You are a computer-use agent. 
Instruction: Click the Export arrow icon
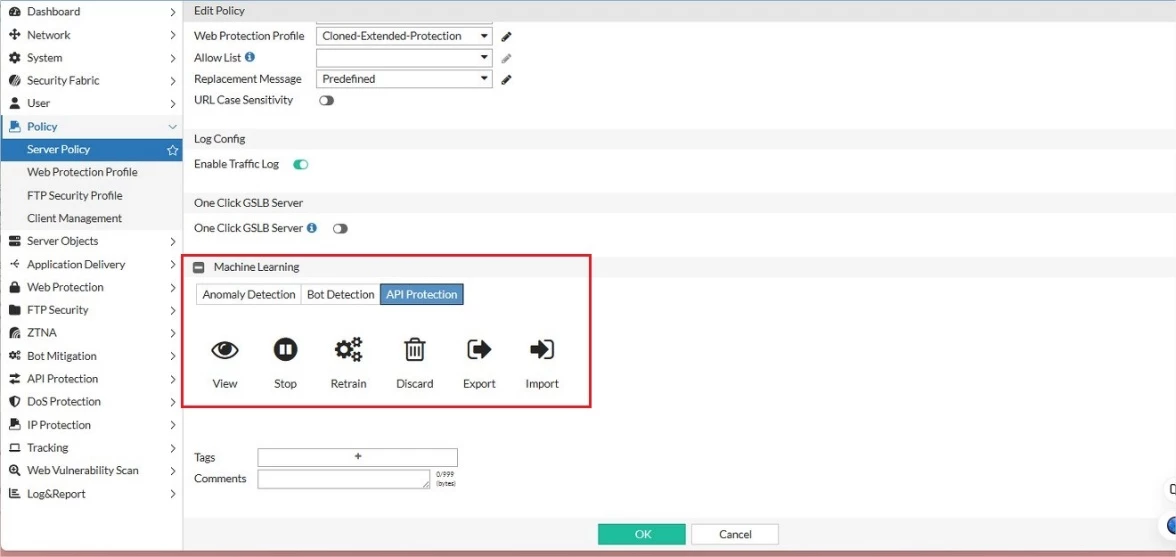tap(478, 349)
